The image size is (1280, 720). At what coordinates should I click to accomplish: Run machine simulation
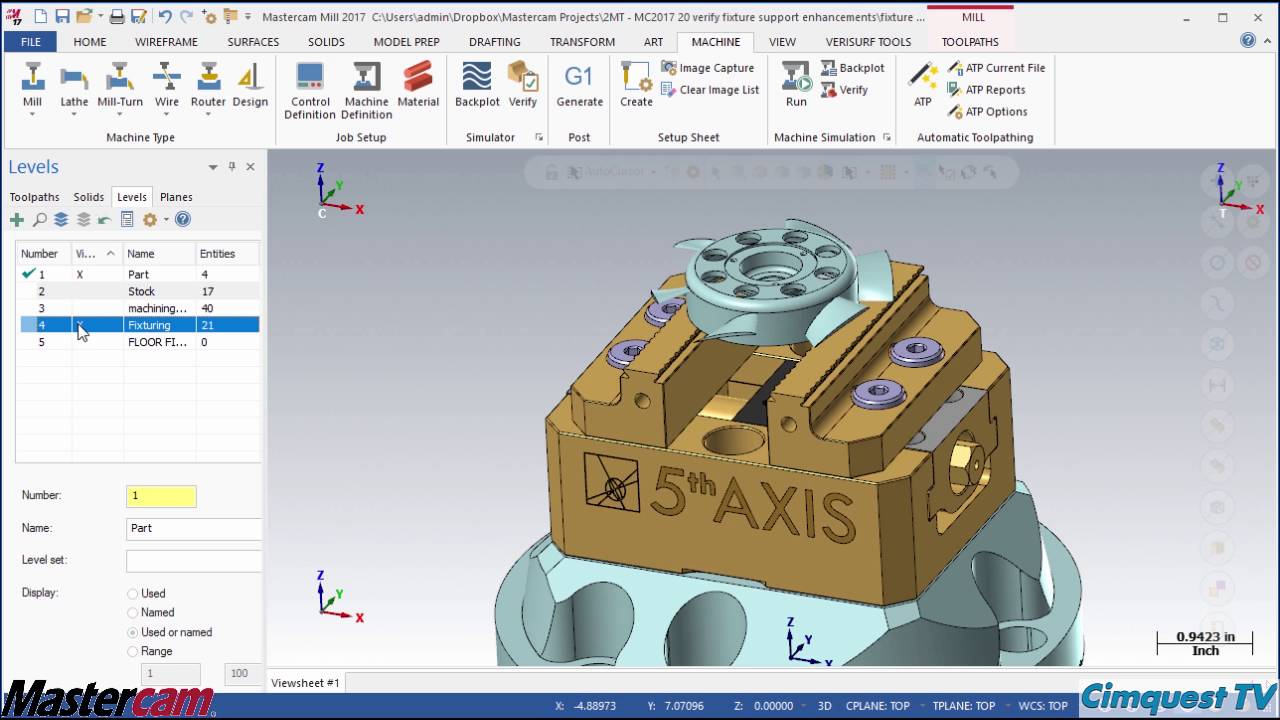[796, 84]
